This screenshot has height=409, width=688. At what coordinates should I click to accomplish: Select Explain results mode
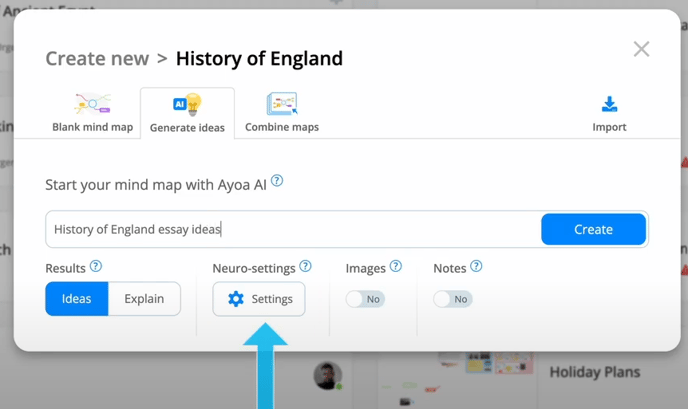pos(144,299)
